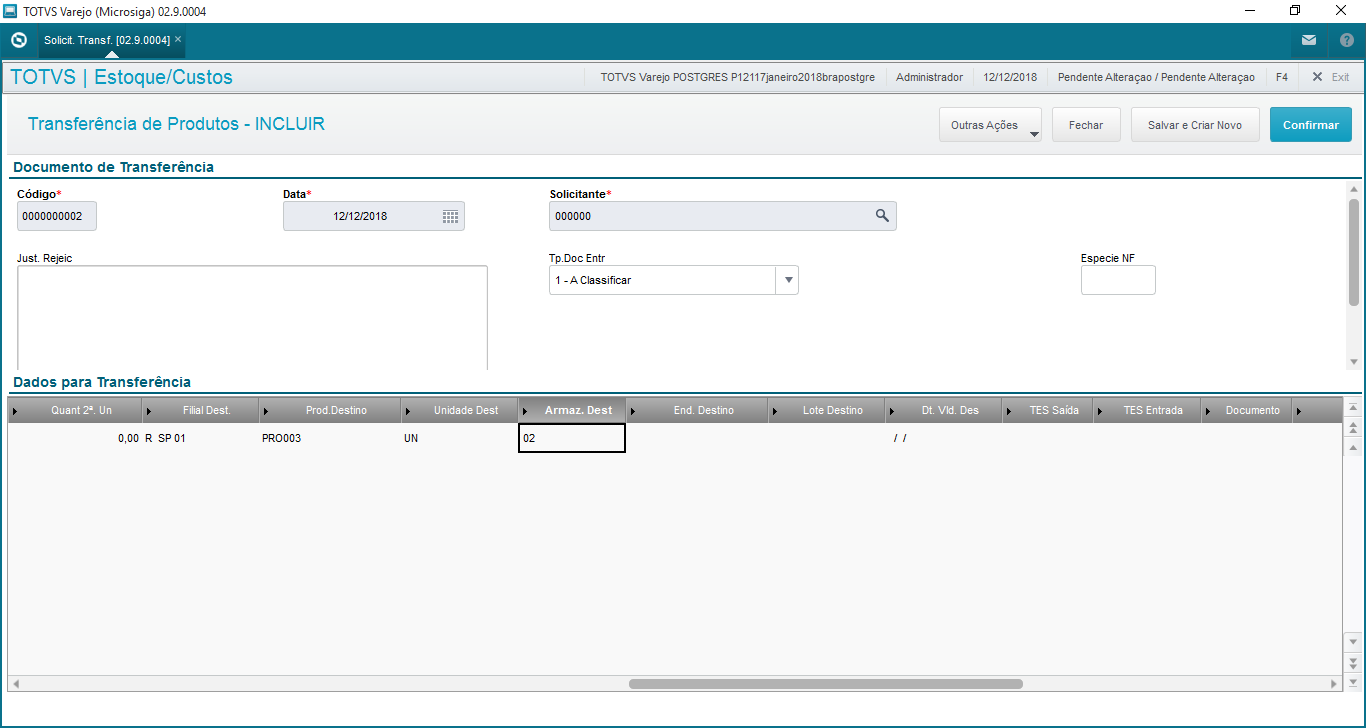Click the Solicitante search magnifier icon

(882, 216)
